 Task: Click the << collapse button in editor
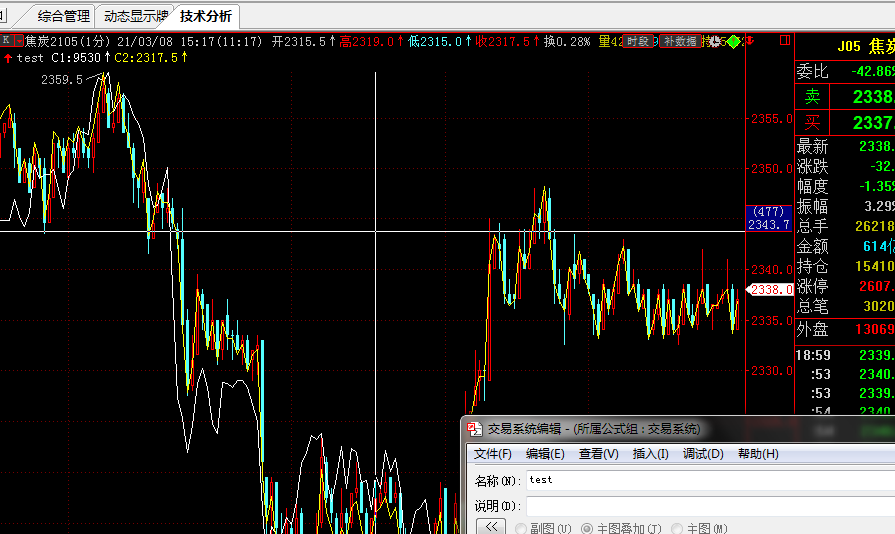491,527
